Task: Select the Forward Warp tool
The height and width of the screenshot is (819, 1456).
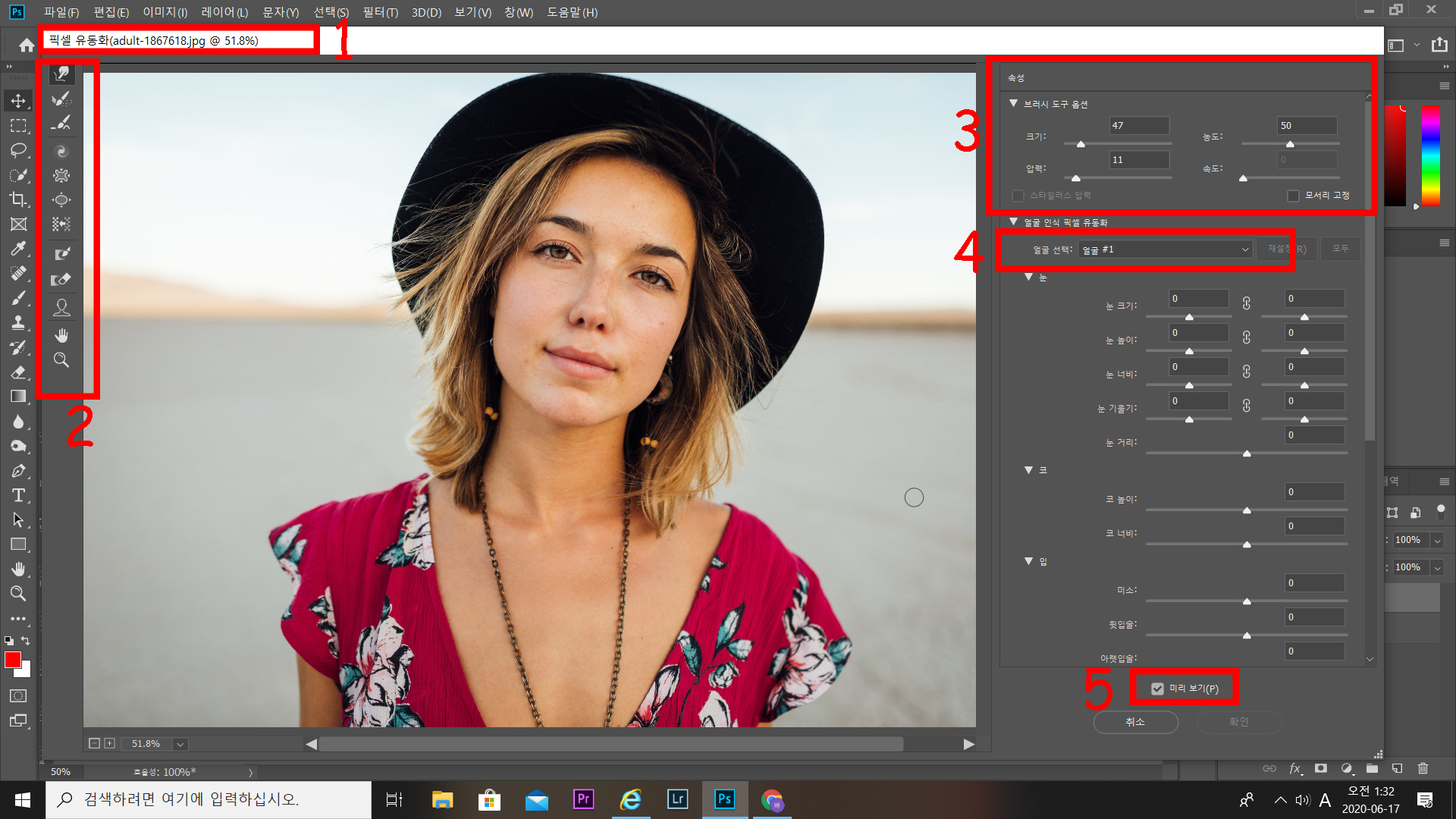Action: click(x=61, y=74)
